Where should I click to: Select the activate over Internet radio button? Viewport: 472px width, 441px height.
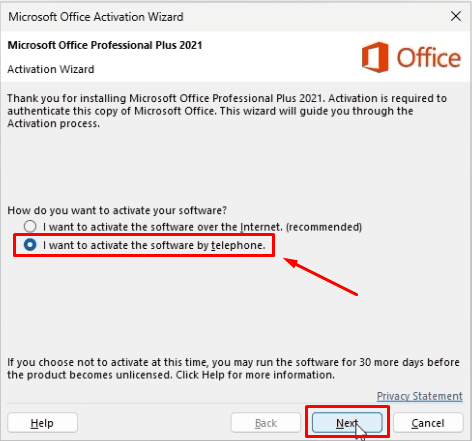tap(30, 226)
